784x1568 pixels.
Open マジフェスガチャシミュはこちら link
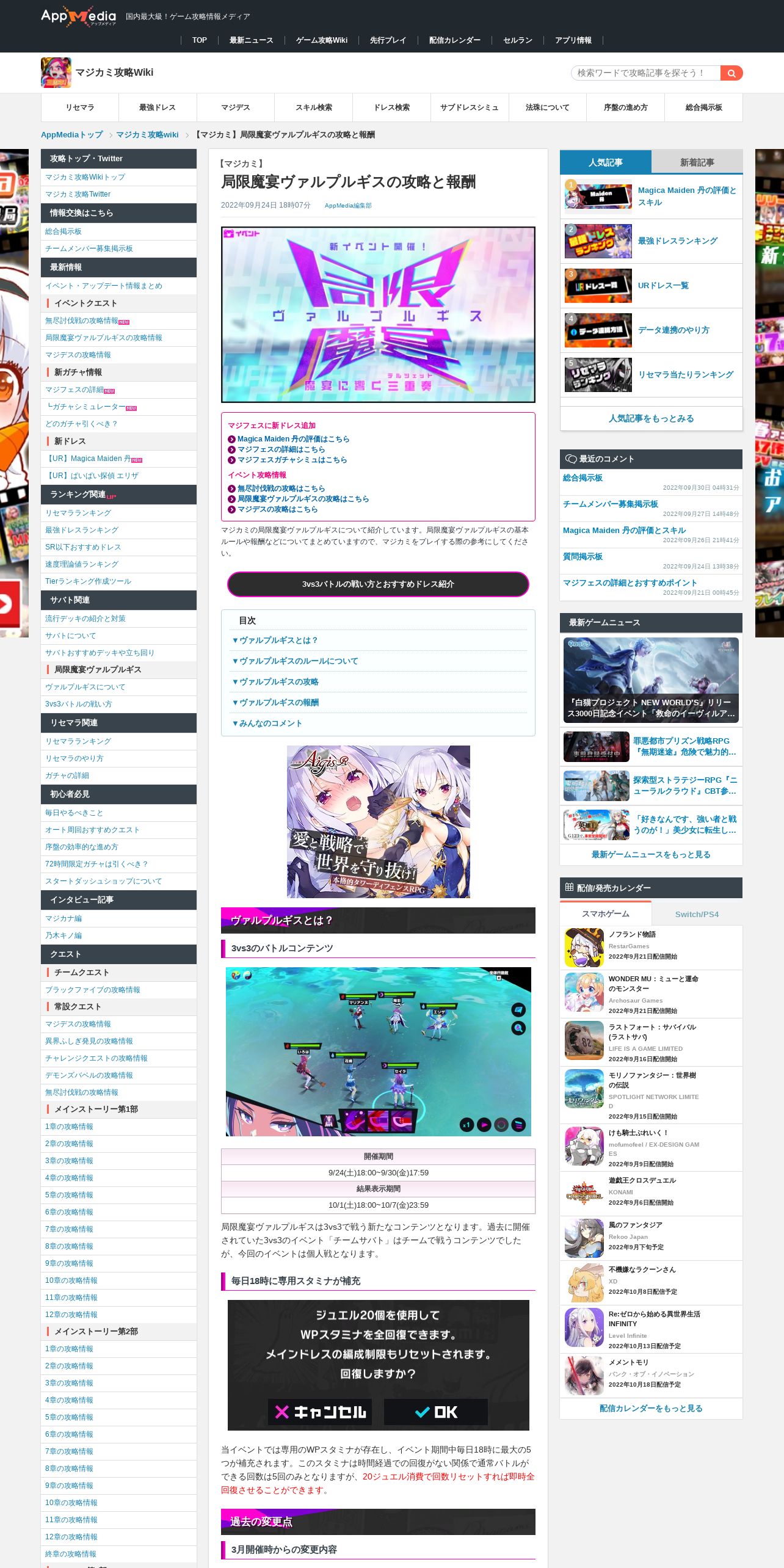click(x=292, y=460)
